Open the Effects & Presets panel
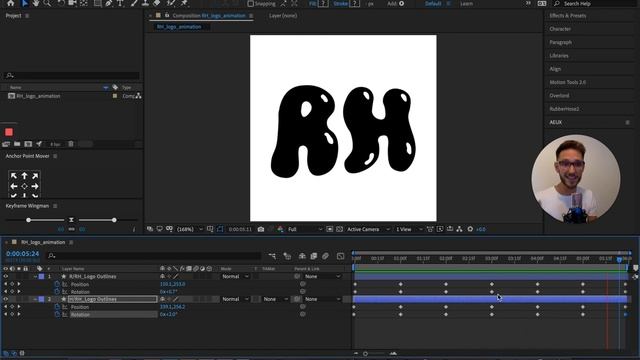 [x=567, y=16]
